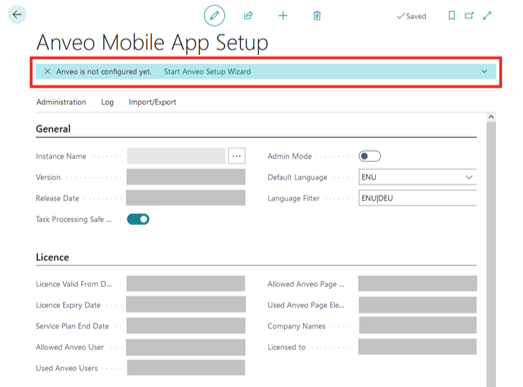The height and width of the screenshot is (387, 523).
Task: Add new record with plus icon
Action: pos(283,15)
